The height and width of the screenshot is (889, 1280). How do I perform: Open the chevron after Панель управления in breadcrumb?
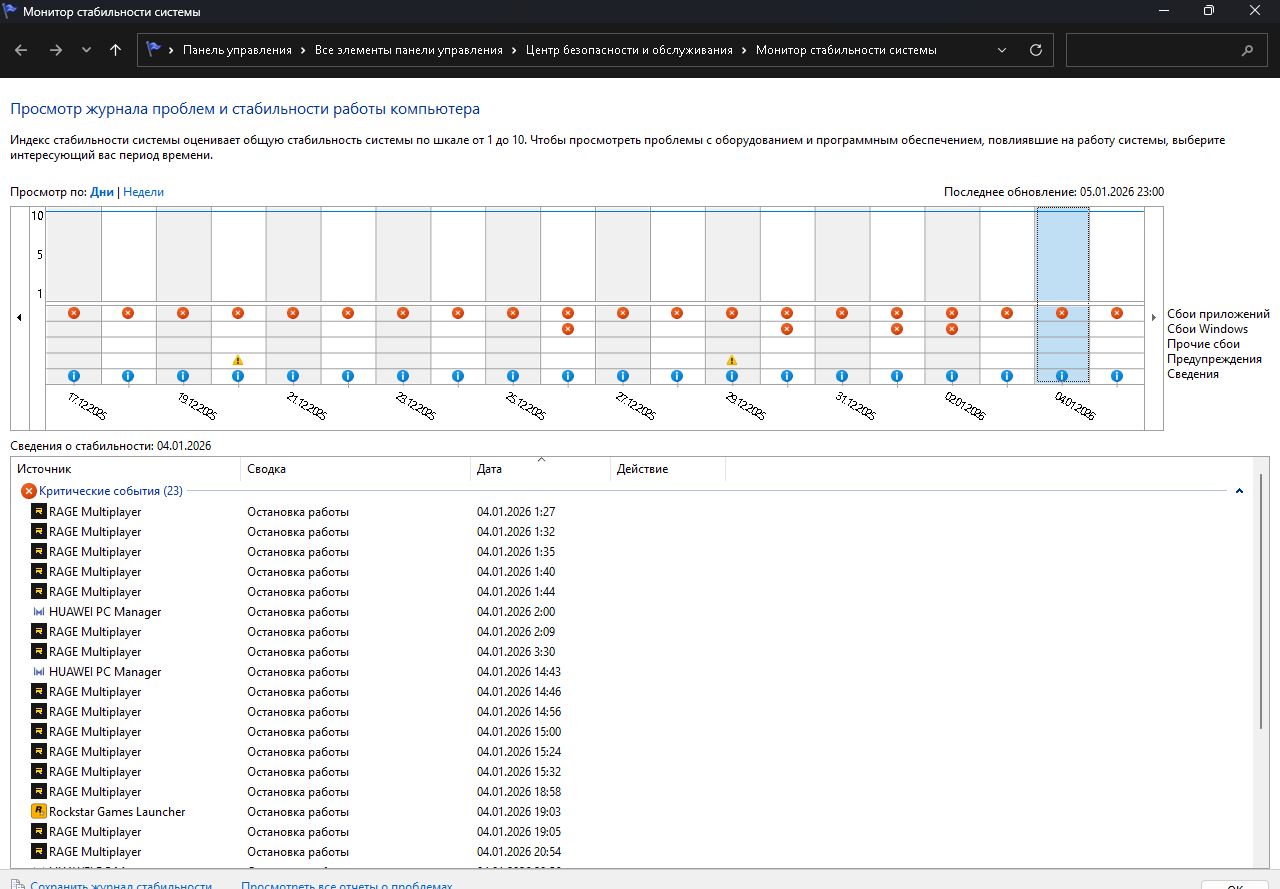coord(304,50)
